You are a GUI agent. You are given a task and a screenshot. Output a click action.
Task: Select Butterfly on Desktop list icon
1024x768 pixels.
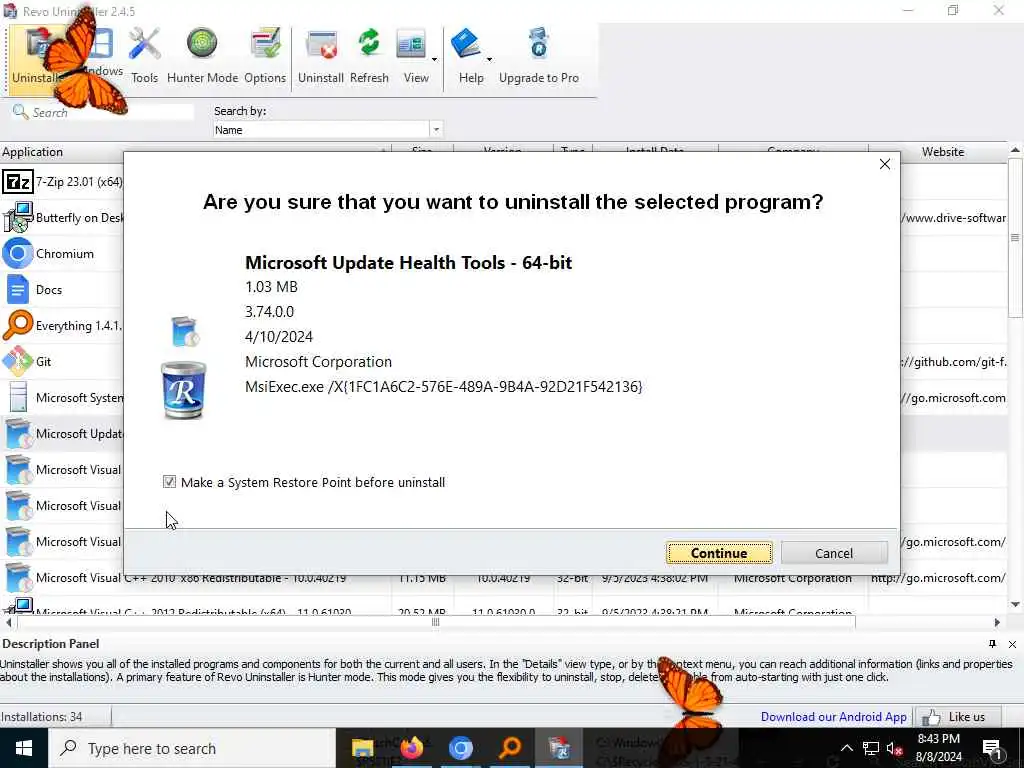(x=18, y=217)
